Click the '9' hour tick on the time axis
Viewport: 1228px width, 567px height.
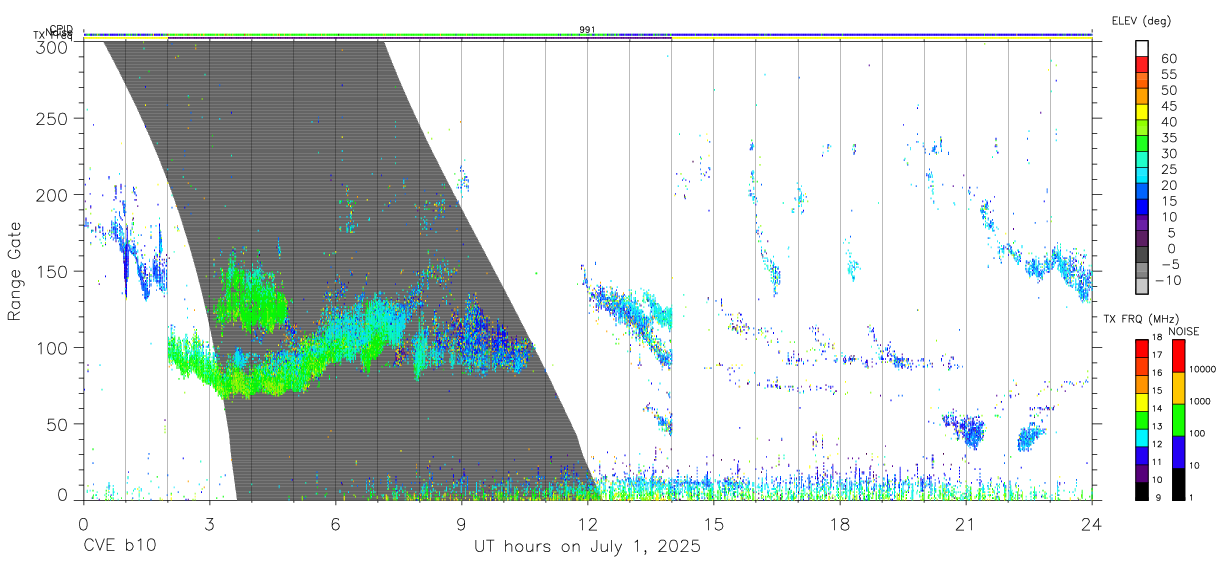461,524
